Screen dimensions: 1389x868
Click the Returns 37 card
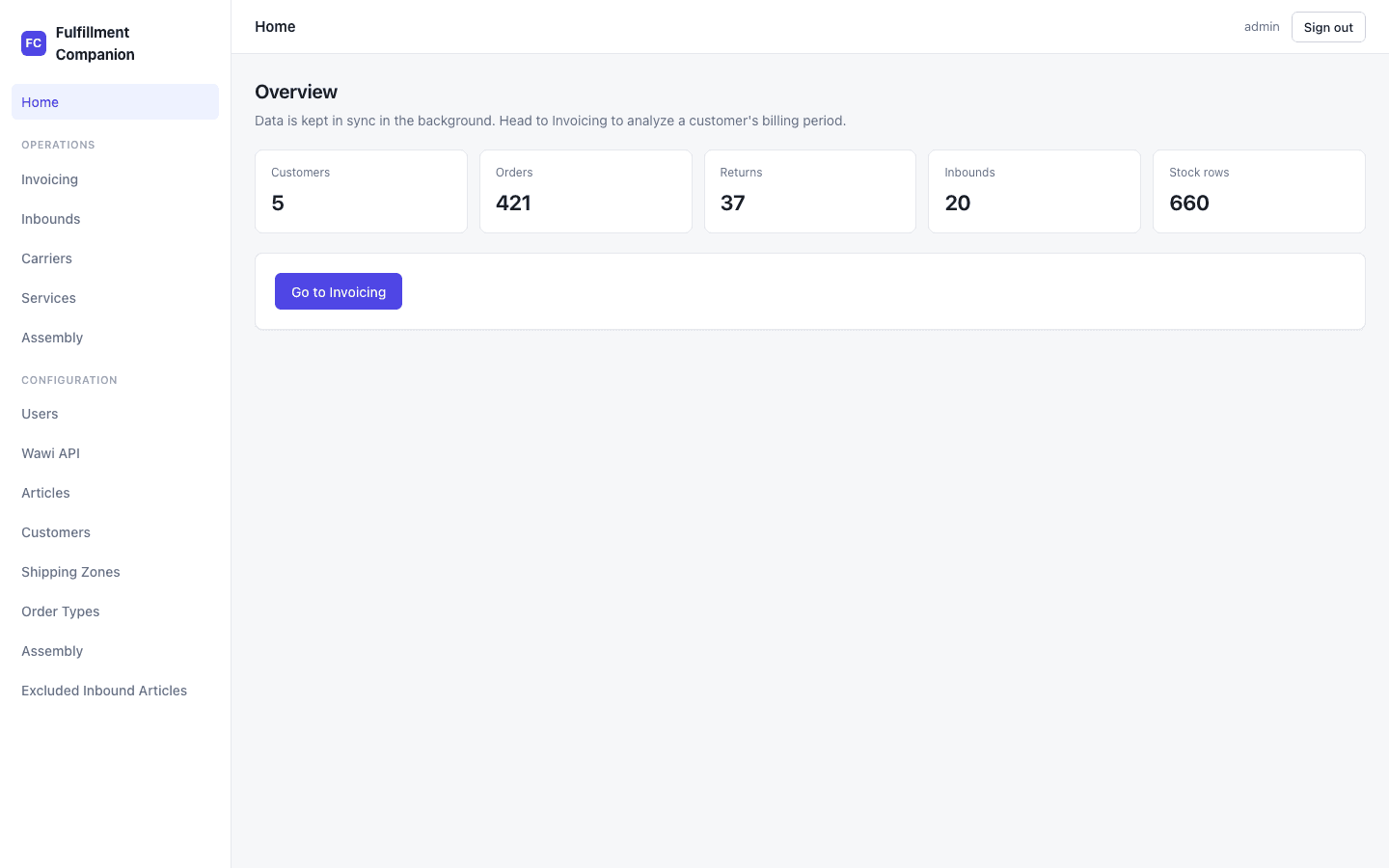(810, 191)
